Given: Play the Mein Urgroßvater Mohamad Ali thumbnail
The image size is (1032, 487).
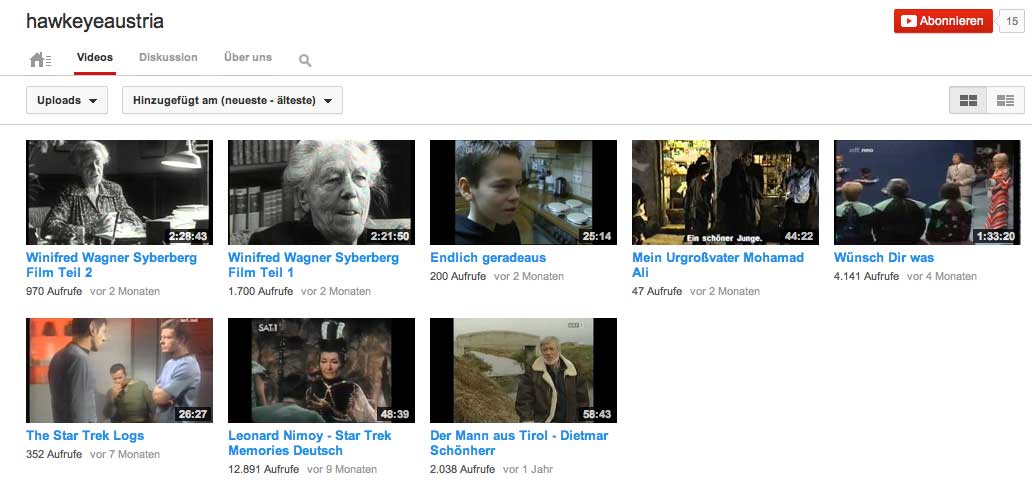Looking at the screenshot, I should pyautogui.click(x=725, y=192).
